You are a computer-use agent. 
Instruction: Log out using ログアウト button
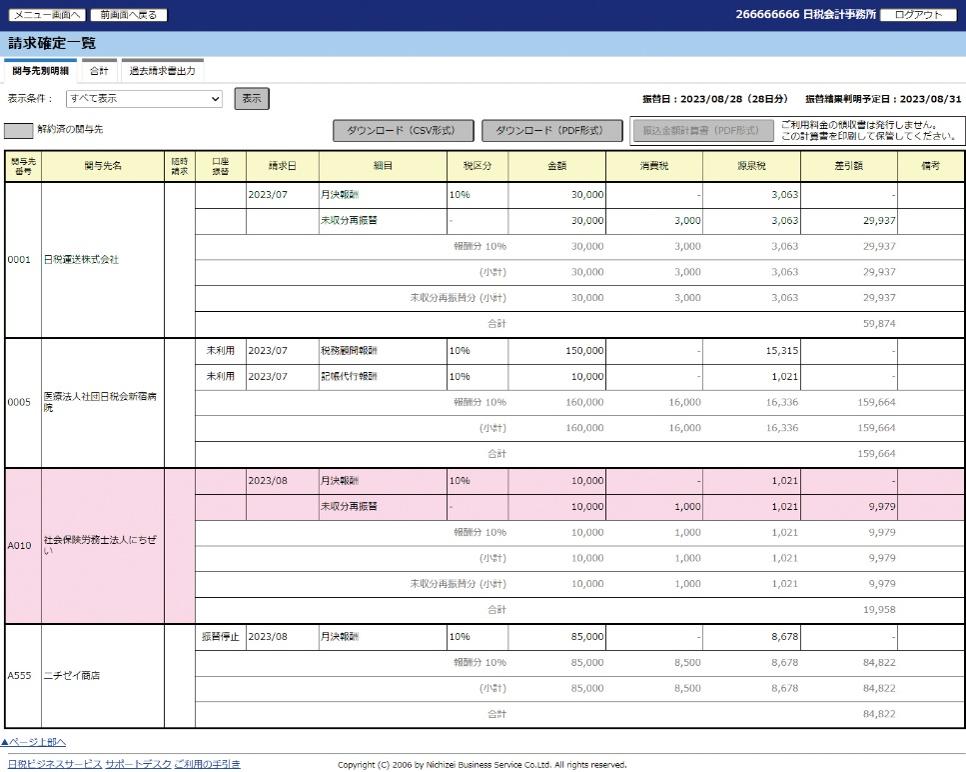(x=918, y=15)
